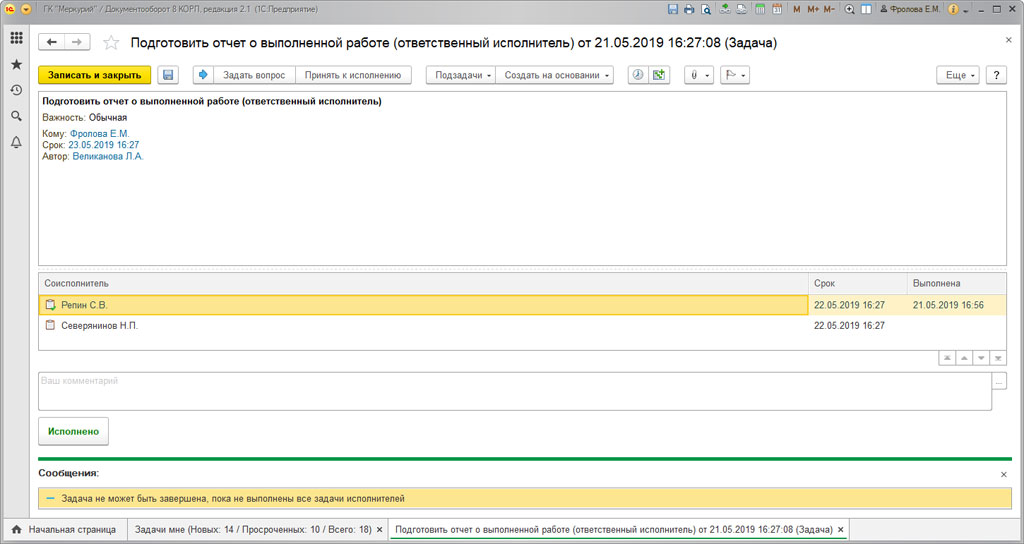Switch to the Задачи мне tab

point(252,529)
